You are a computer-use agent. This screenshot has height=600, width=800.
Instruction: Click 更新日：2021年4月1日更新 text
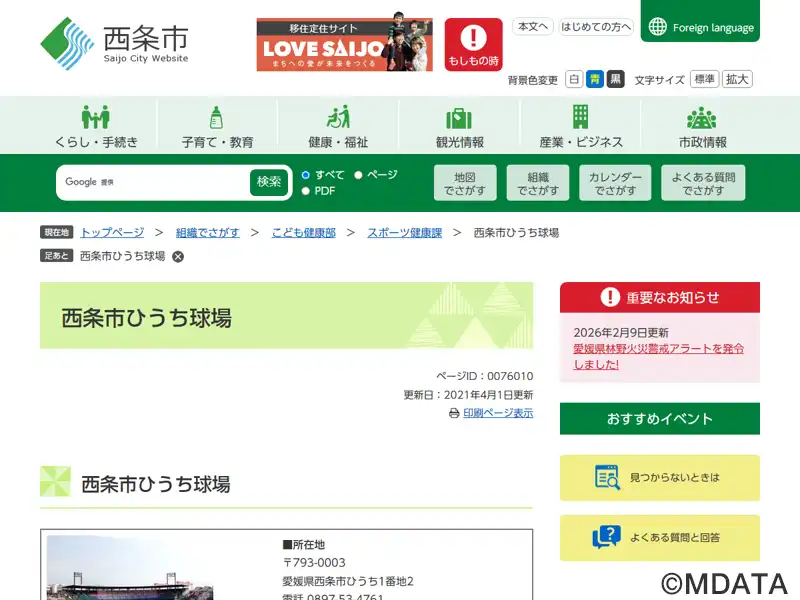pyautogui.click(x=468, y=395)
